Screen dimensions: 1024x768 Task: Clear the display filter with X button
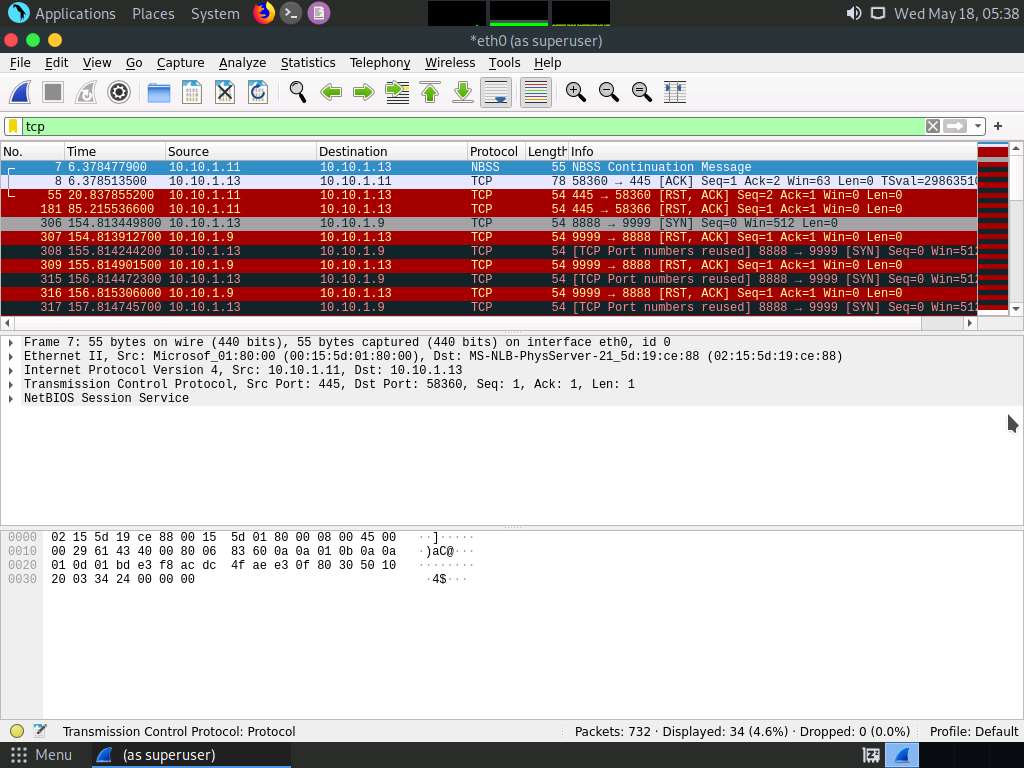click(x=932, y=126)
